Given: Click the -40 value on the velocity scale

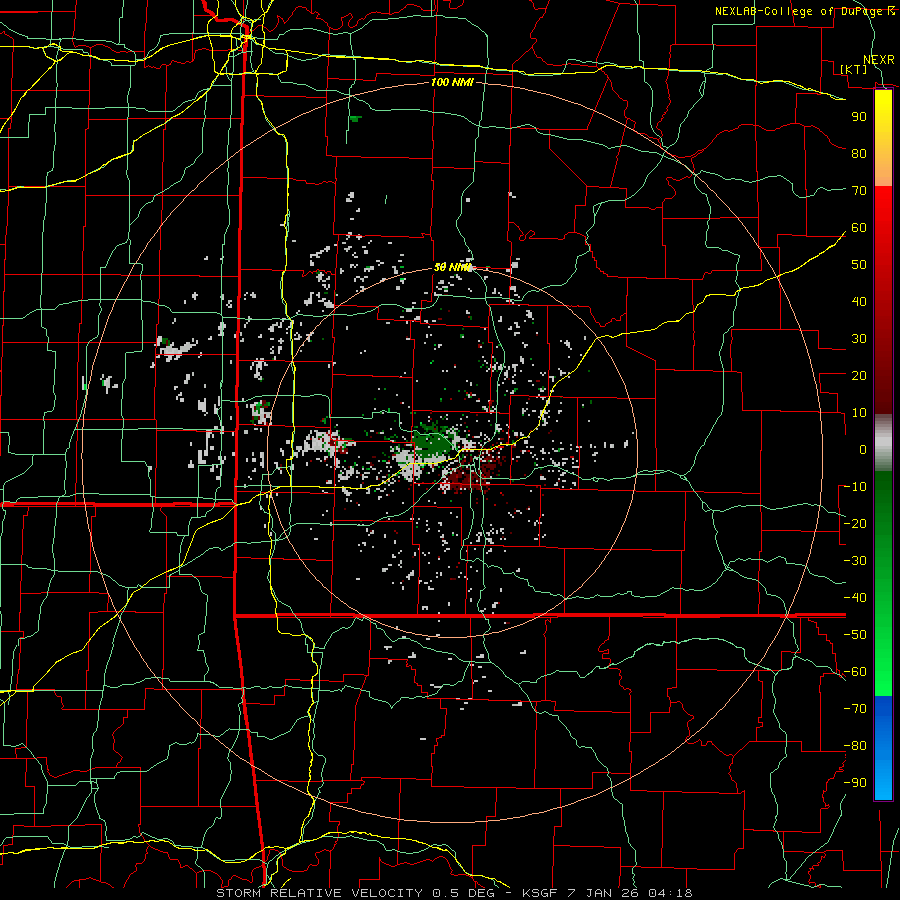Looking at the screenshot, I should 855,598.
